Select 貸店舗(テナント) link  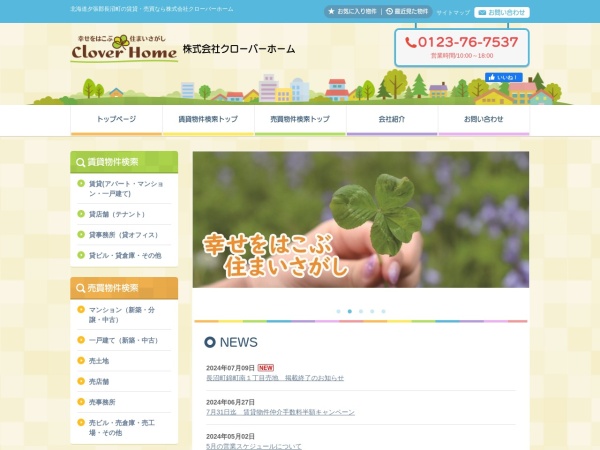[x=117, y=214]
